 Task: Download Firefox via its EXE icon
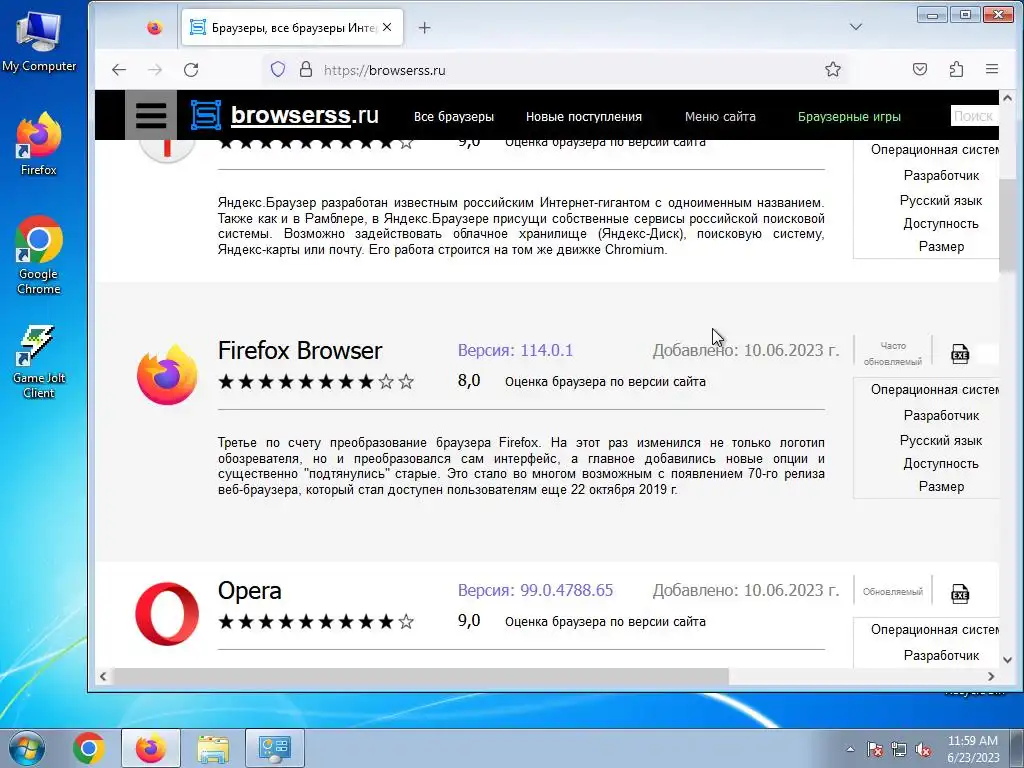click(960, 354)
